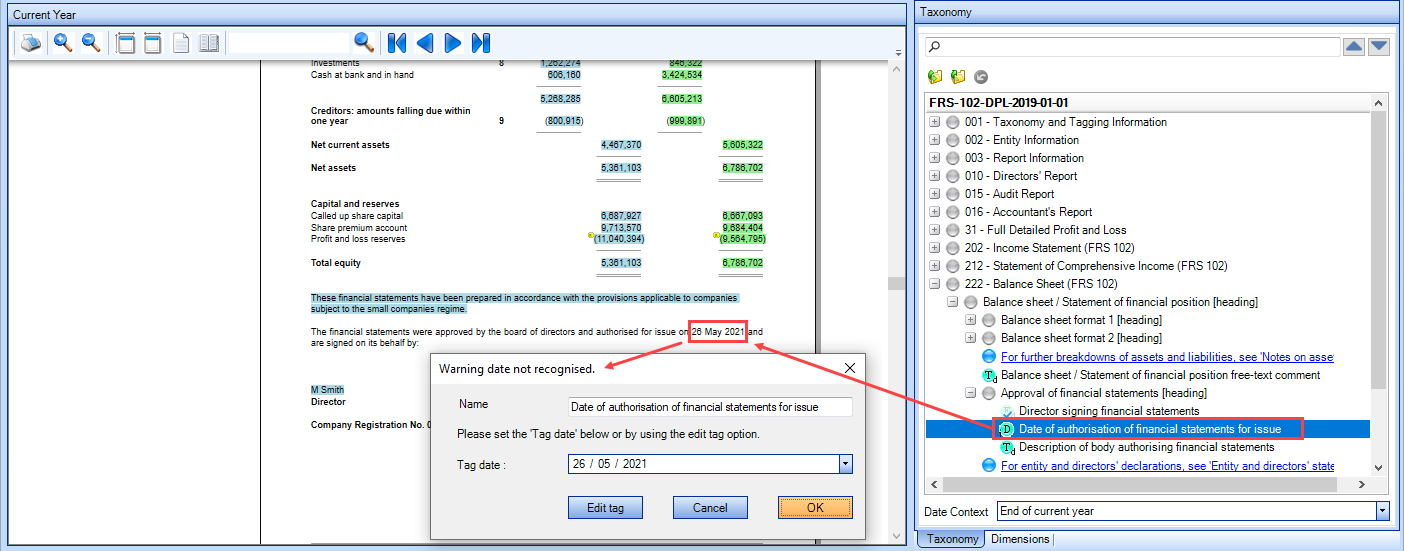Viewport: 1404px width, 551px height.
Task: Jump to the last page
Action: [481, 43]
